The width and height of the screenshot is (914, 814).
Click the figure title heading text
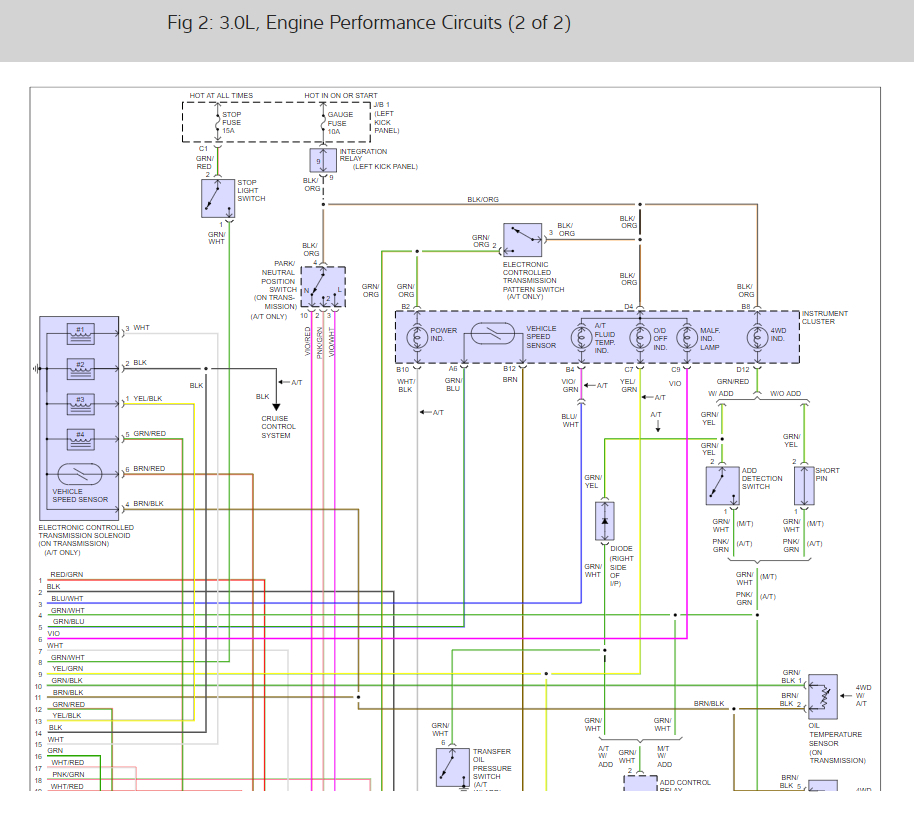click(369, 23)
